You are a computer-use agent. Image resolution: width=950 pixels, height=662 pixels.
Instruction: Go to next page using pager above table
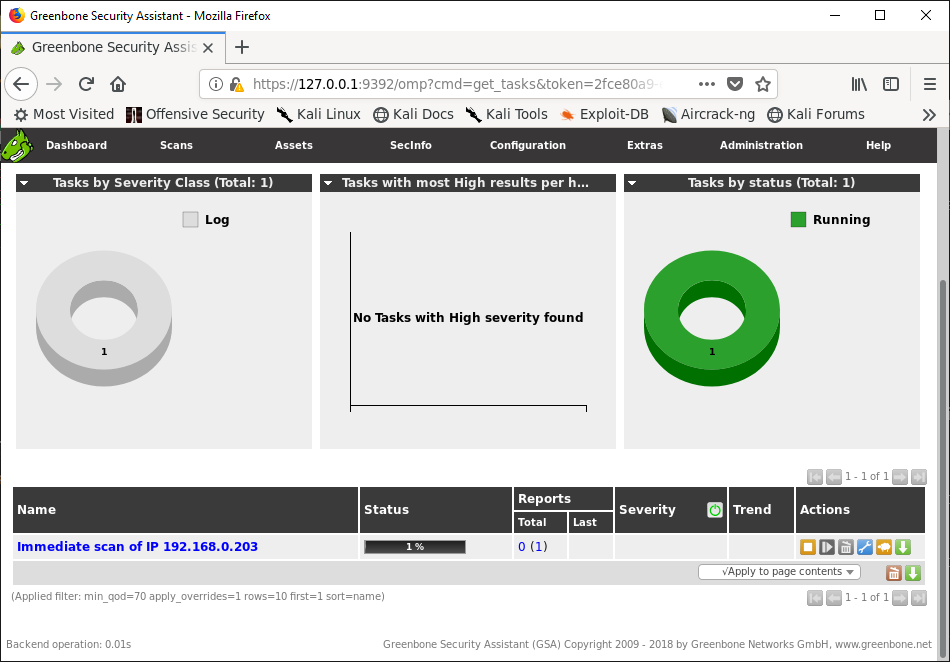coord(900,477)
